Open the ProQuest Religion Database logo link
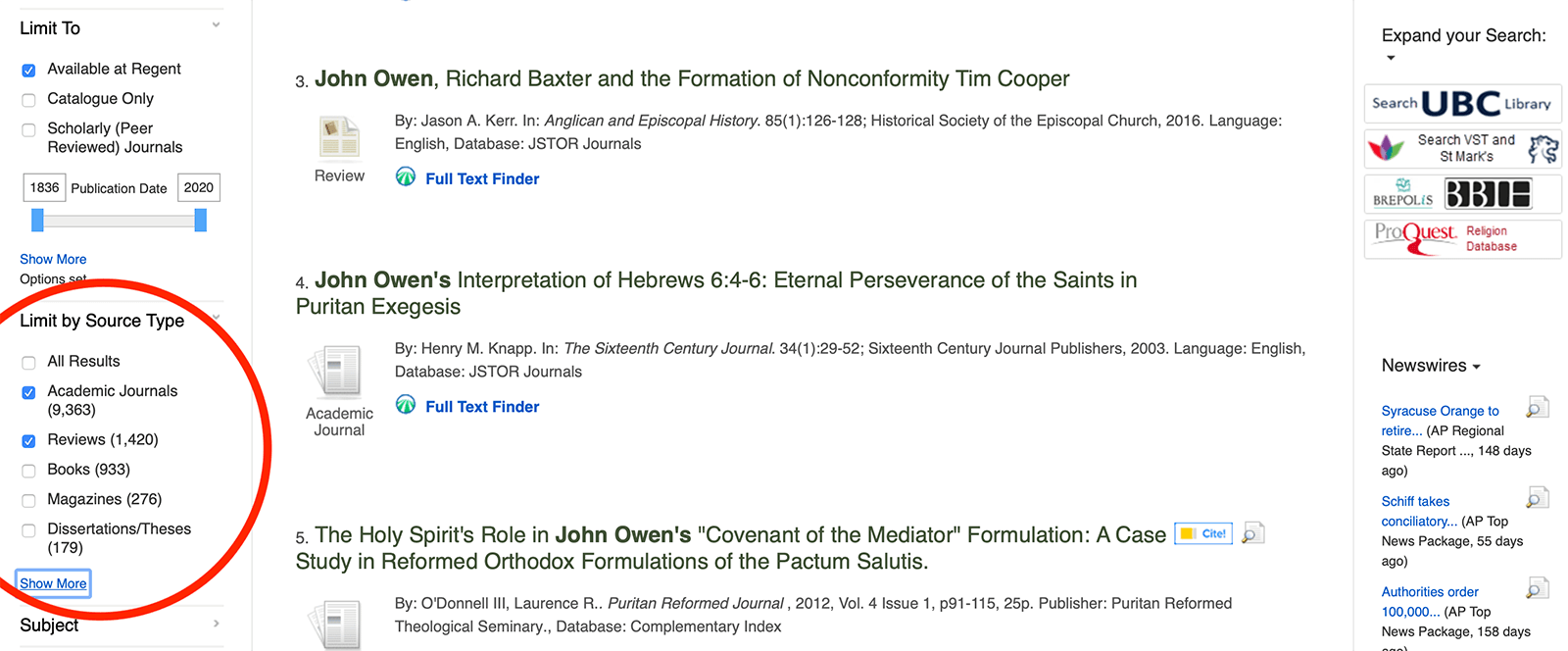This screenshot has height=651, width=1568. [x=1462, y=238]
